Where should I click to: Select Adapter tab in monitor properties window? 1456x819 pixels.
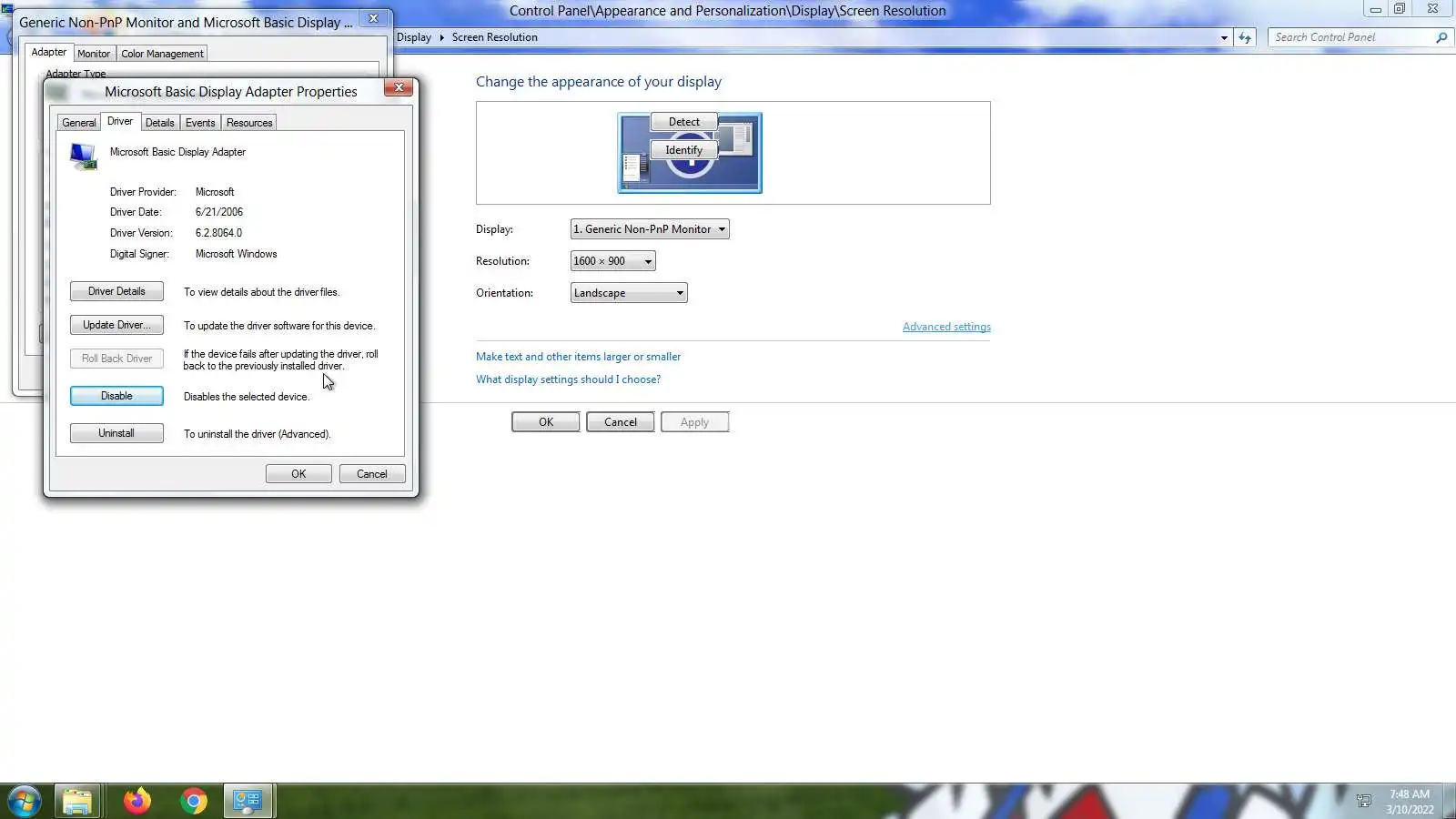point(48,52)
